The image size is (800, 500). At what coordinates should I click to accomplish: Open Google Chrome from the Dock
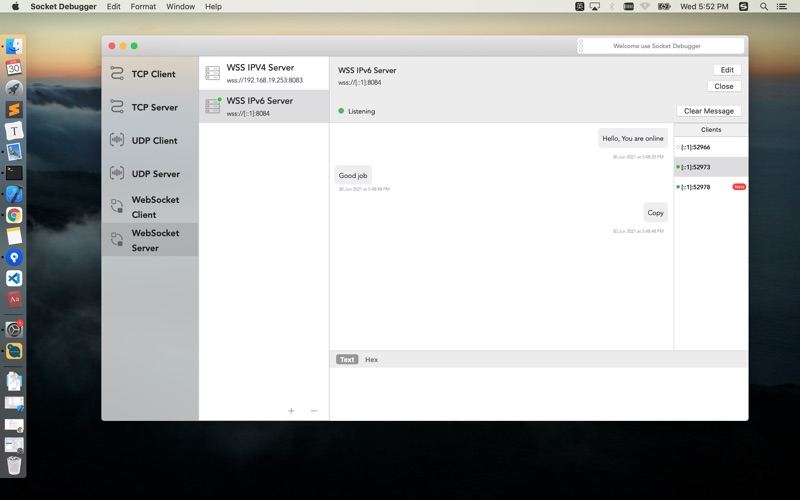(x=14, y=215)
